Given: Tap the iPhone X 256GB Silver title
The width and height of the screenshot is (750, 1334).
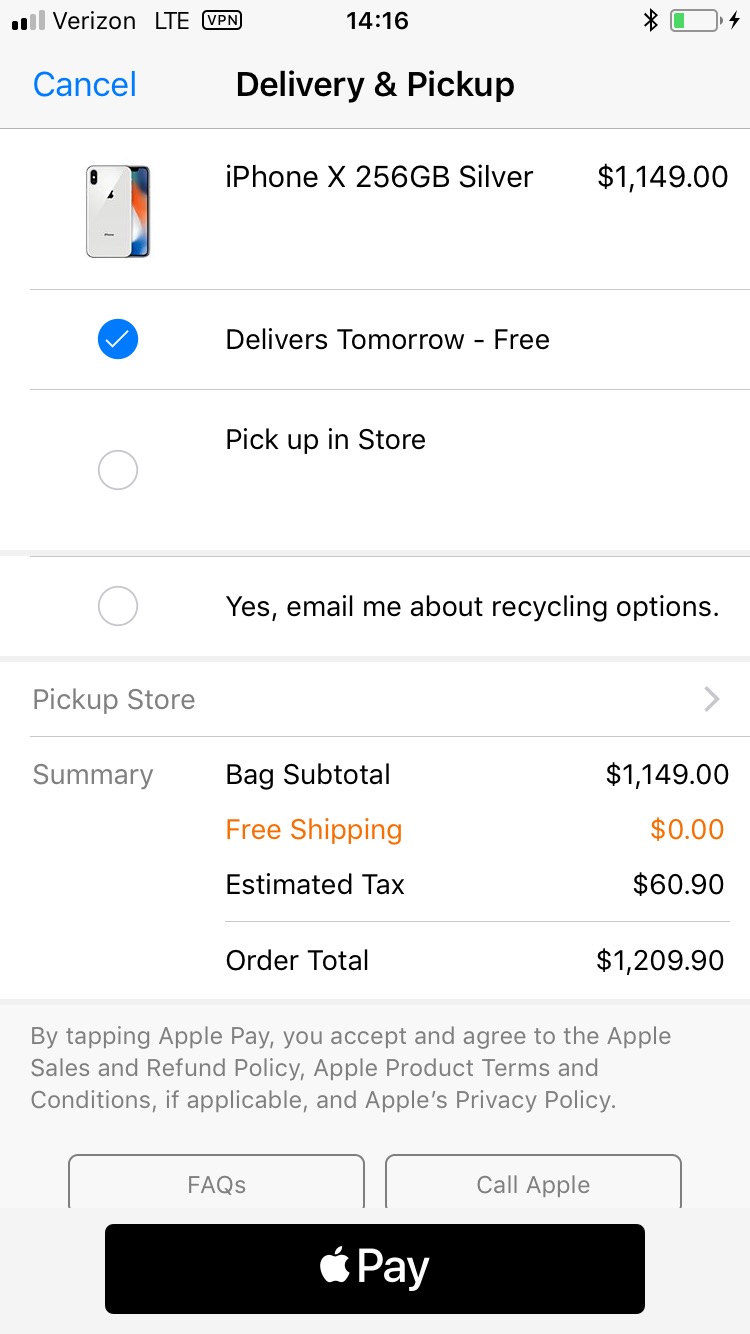Looking at the screenshot, I should (x=379, y=177).
